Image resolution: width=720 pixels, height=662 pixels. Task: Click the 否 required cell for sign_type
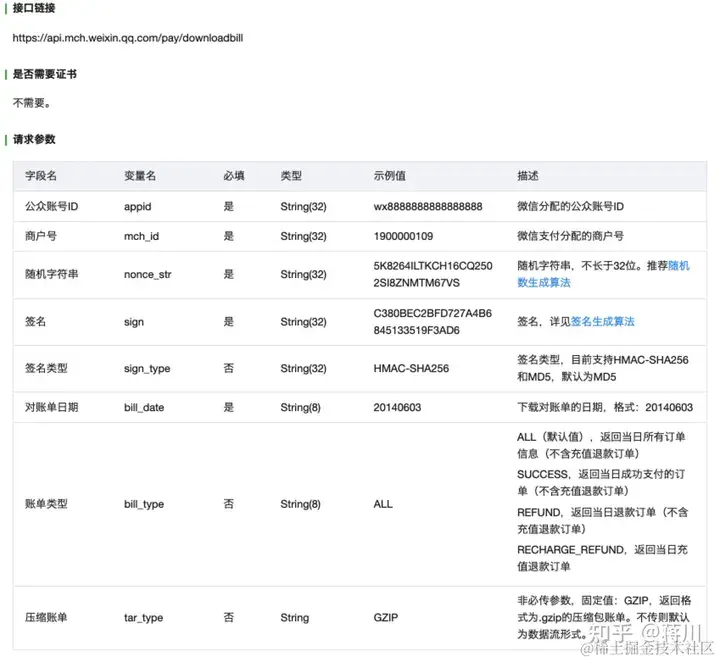[229, 369]
